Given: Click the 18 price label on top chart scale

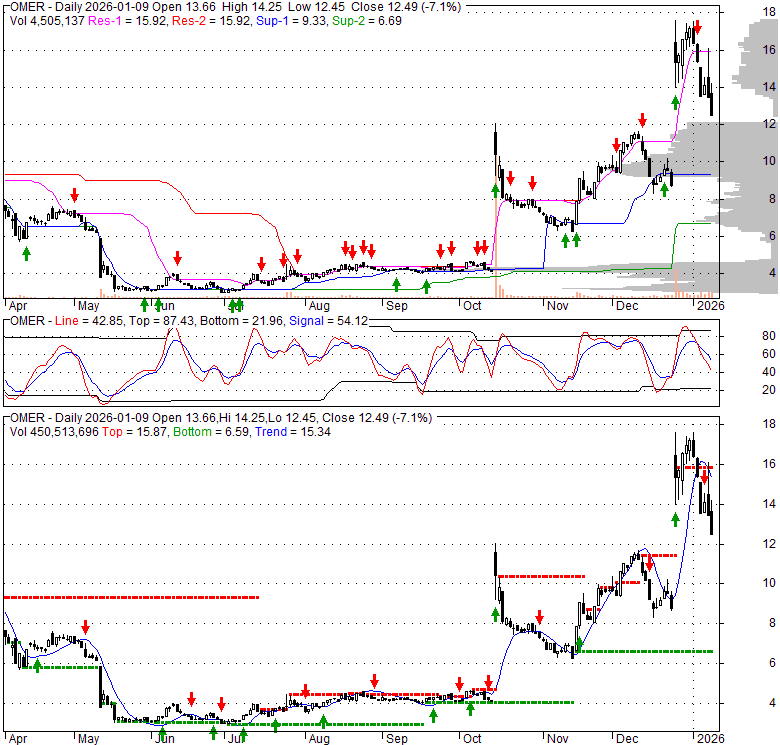Looking at the screenshot, I should (769, 12).
